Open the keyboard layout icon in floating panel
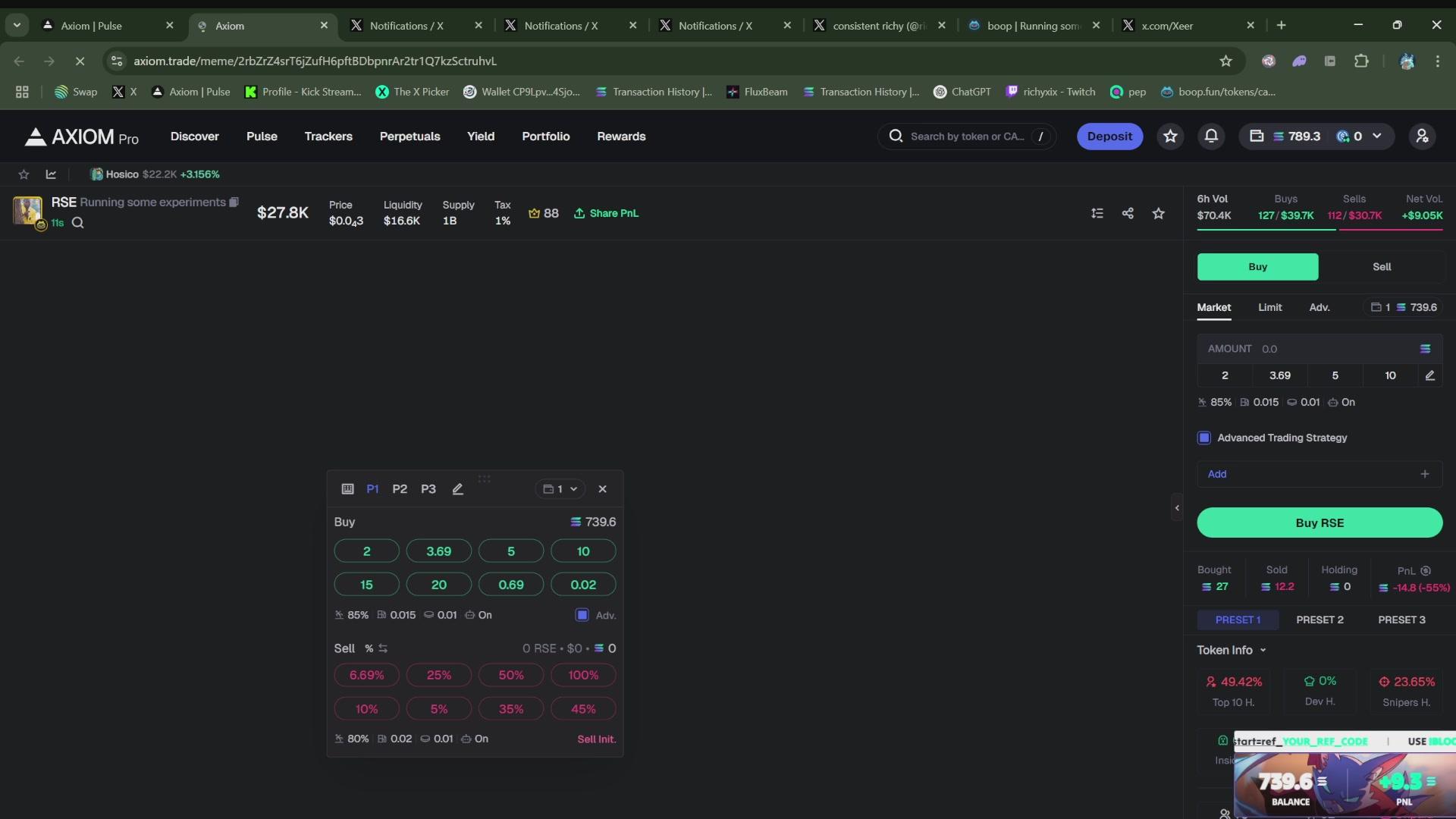This screenshot has height=819, width=1456. click(347, 489)
